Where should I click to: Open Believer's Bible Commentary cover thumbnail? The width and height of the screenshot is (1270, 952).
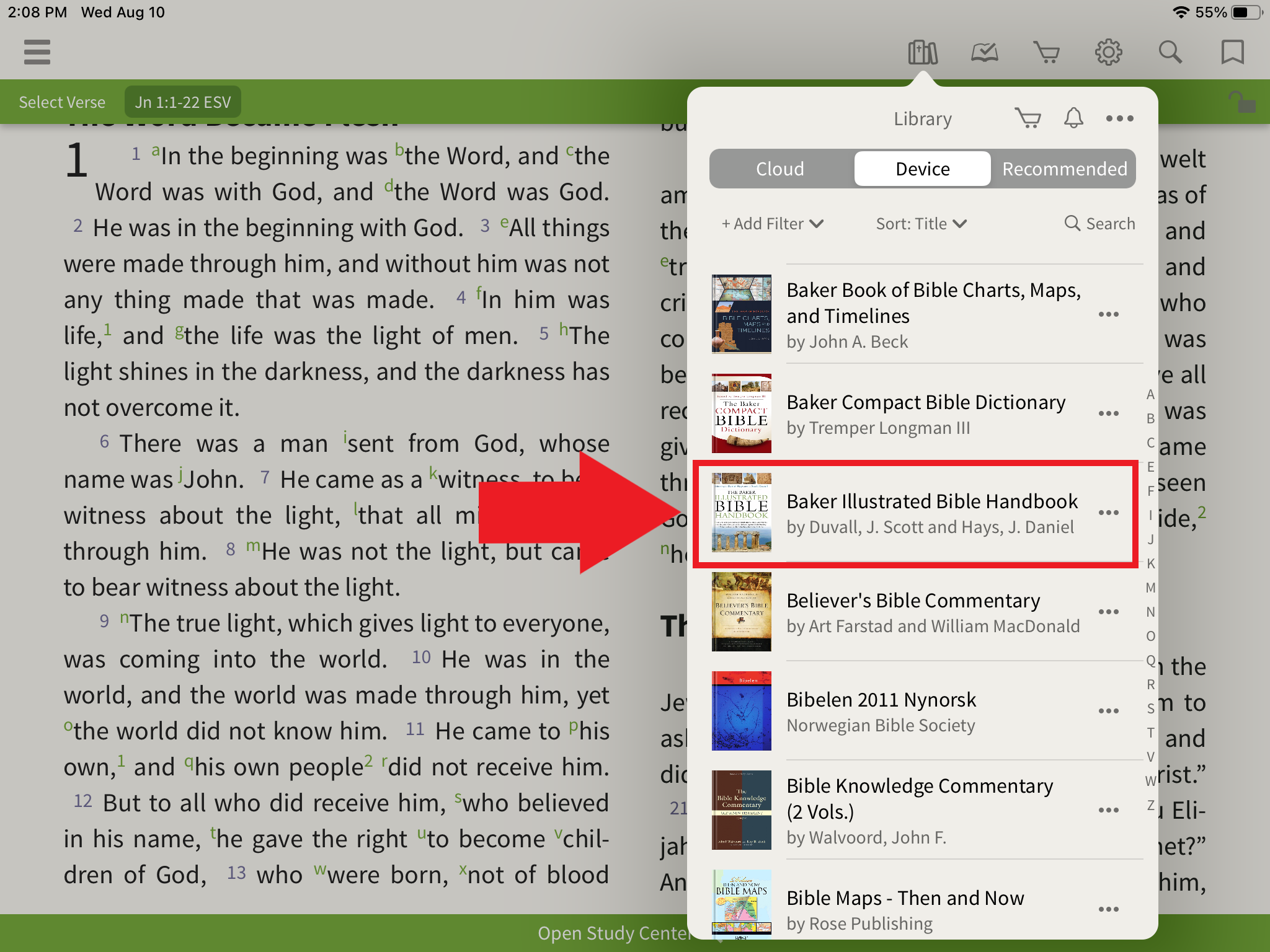click(x=742, y=612)
